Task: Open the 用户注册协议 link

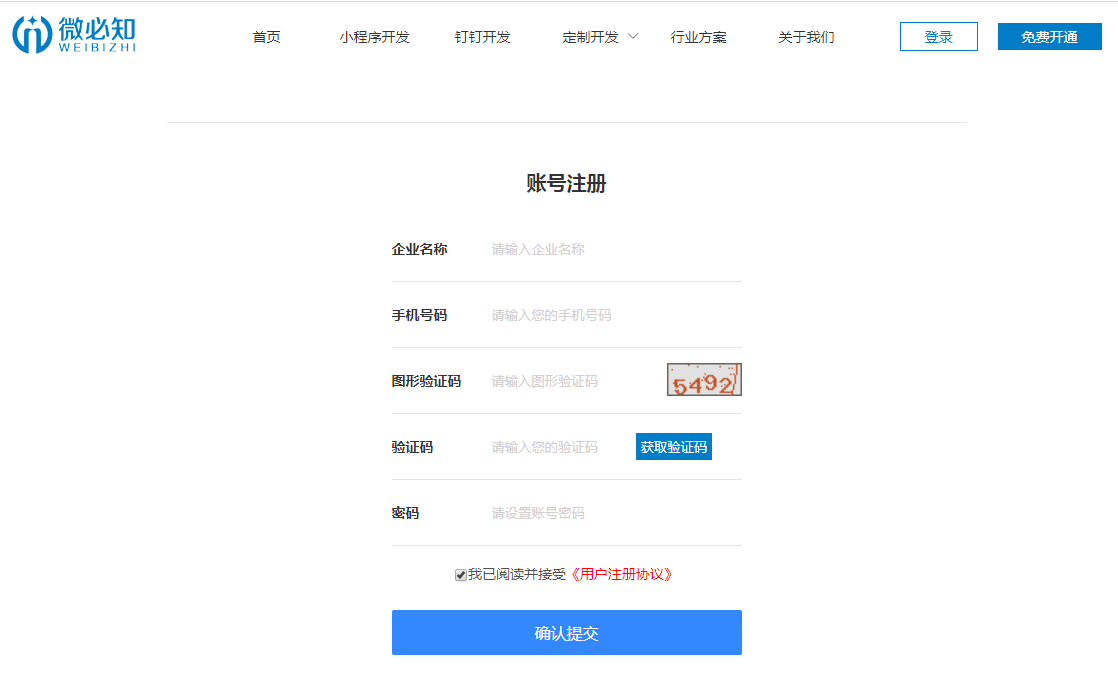Action: point(621,575)
